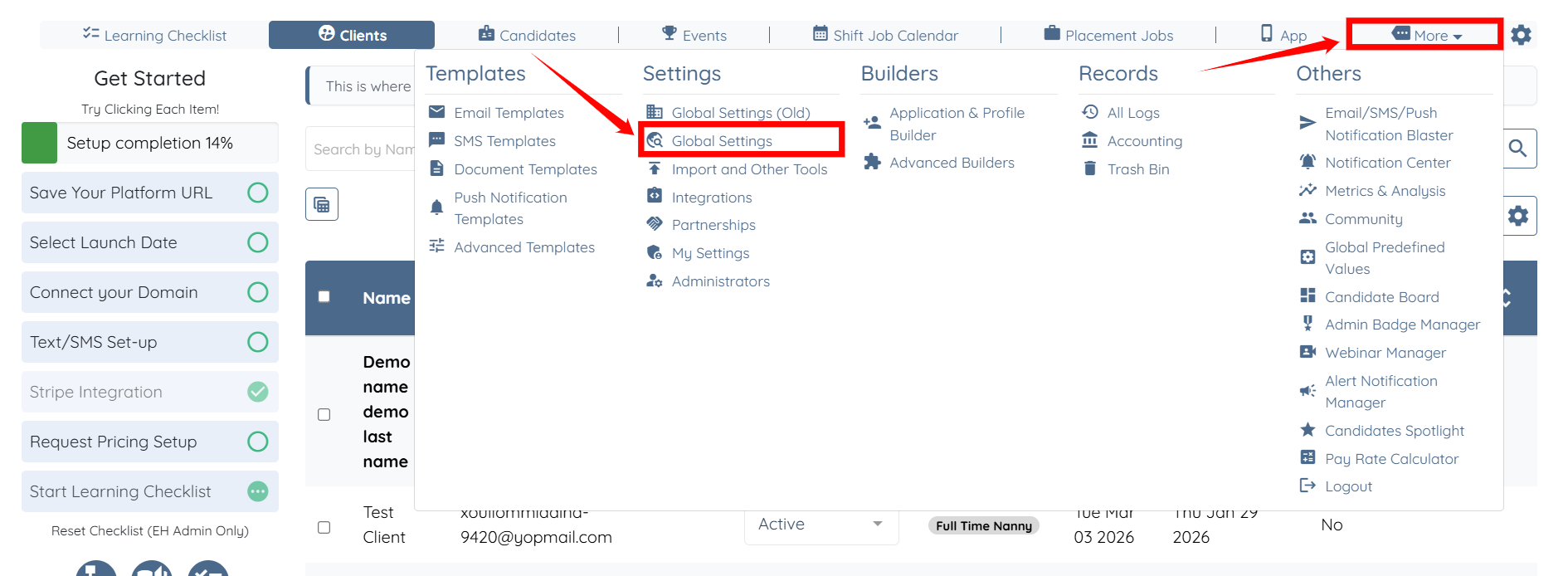
Task: Click the gear icon beside More
Action: coord(1521,35)
